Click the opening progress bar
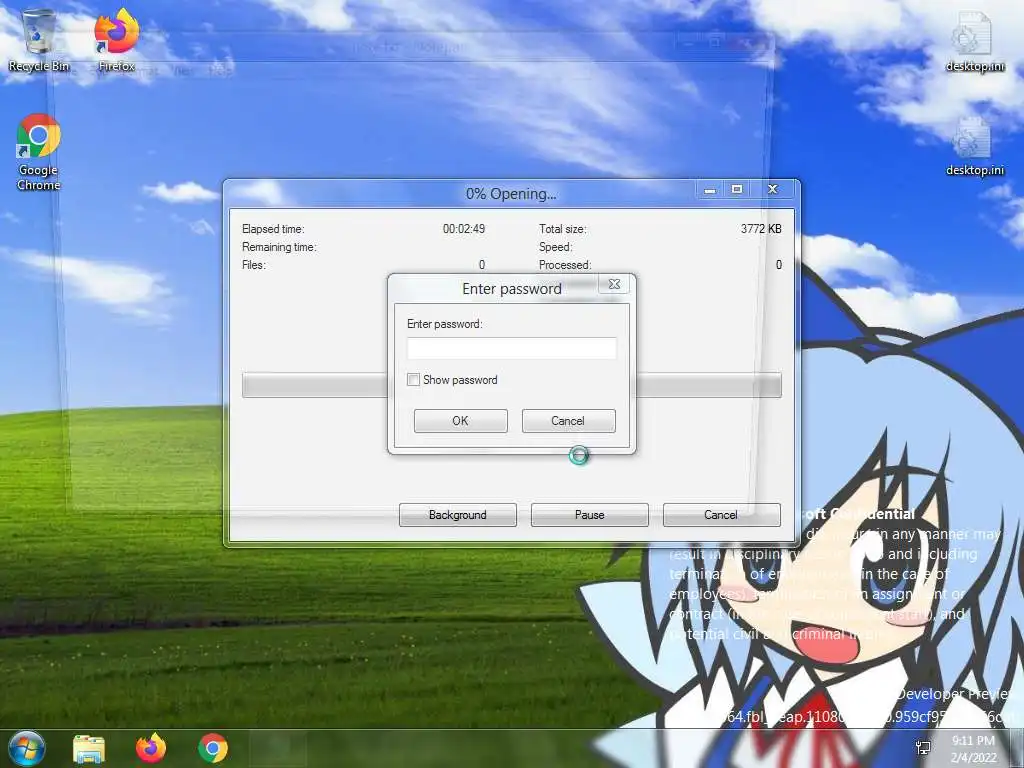The width and height of the screenshot is (1024, 768). point(511,385)
